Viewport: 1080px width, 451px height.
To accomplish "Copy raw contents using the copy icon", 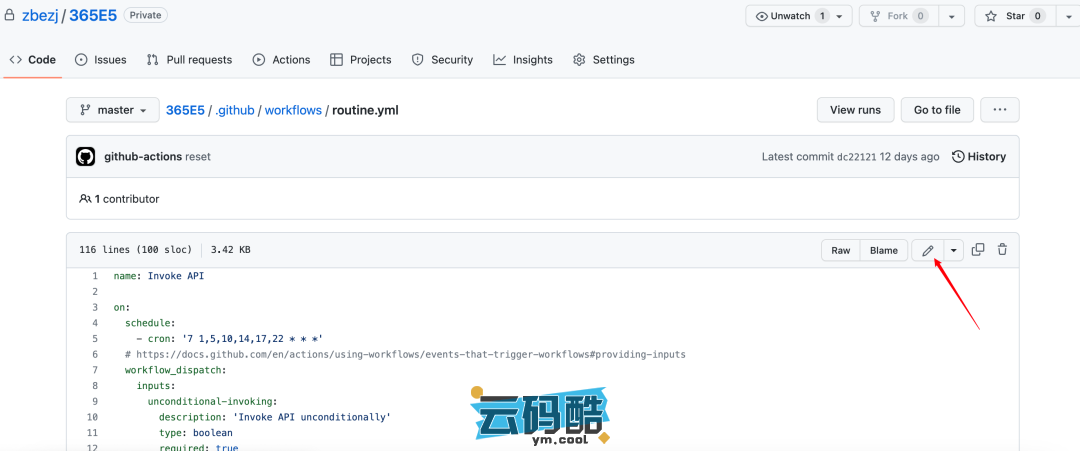I will [x=978, y=250].
